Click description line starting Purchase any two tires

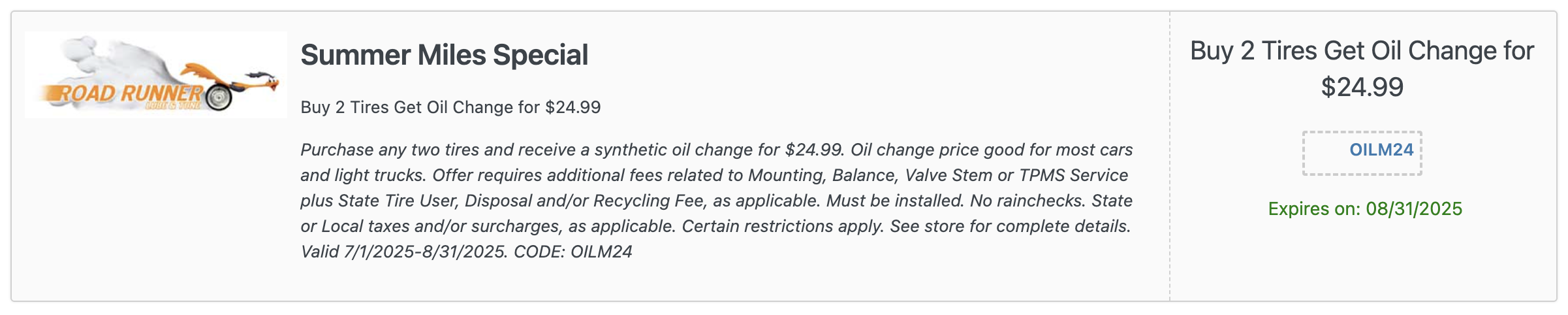[x=716, y=150]
